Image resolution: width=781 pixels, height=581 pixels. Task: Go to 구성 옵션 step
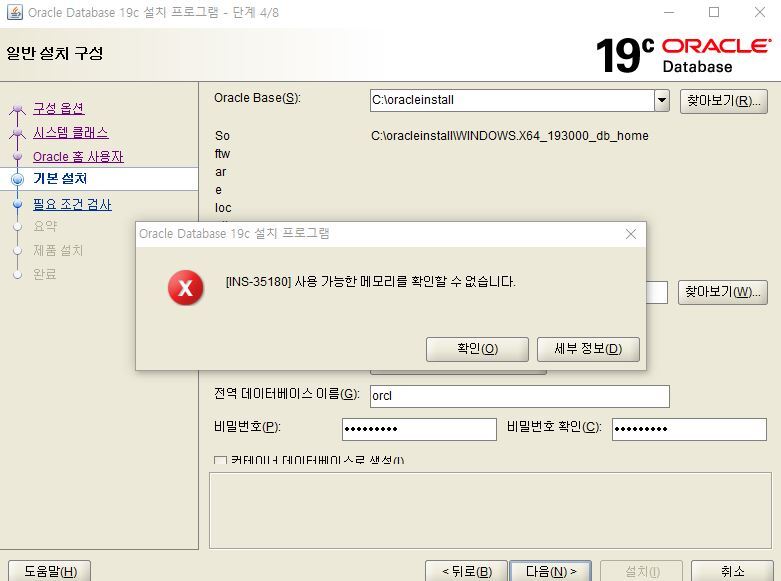pos(58,108)
